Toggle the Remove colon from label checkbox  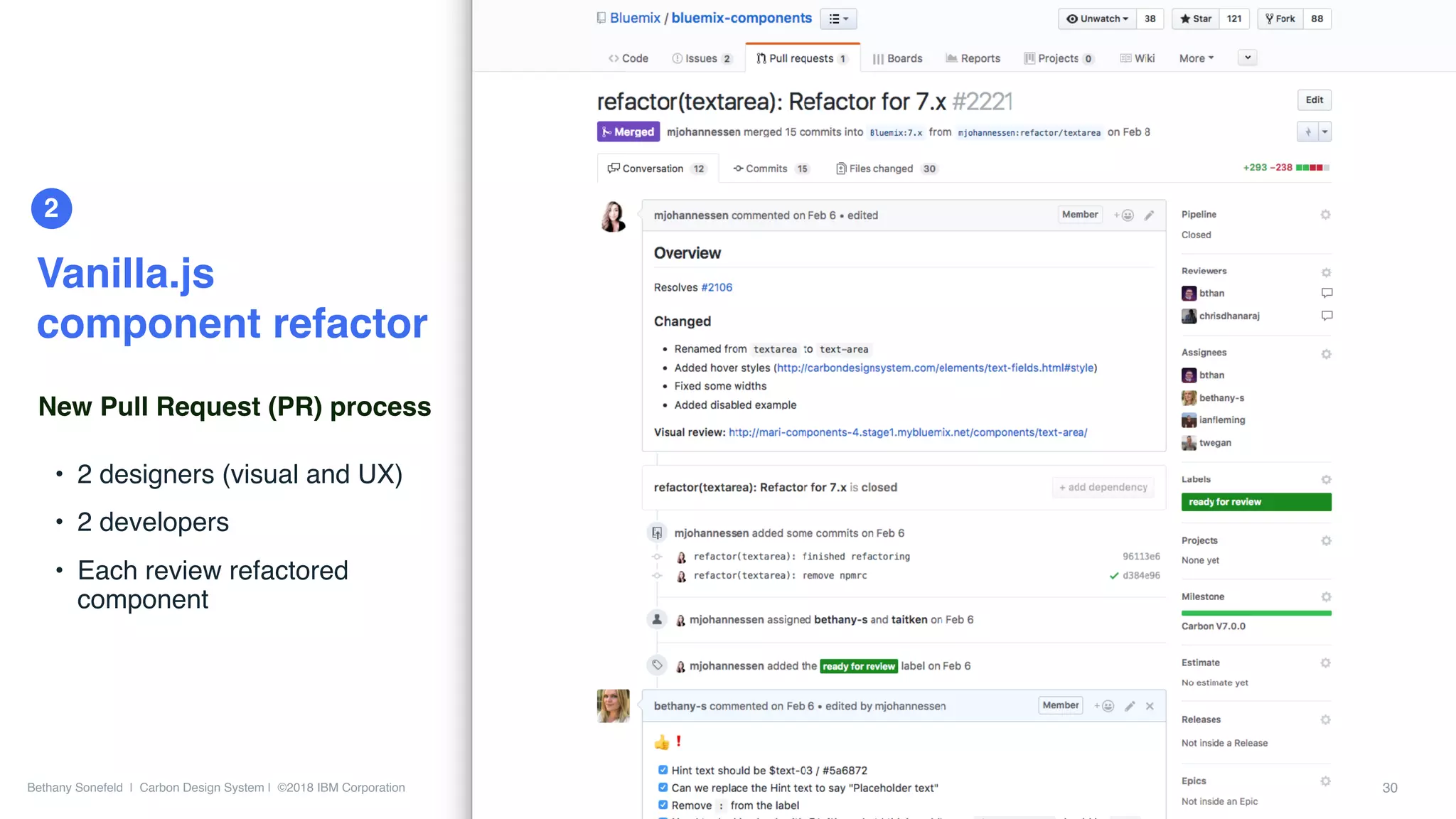pyautogui.click(x=663, y=805)
